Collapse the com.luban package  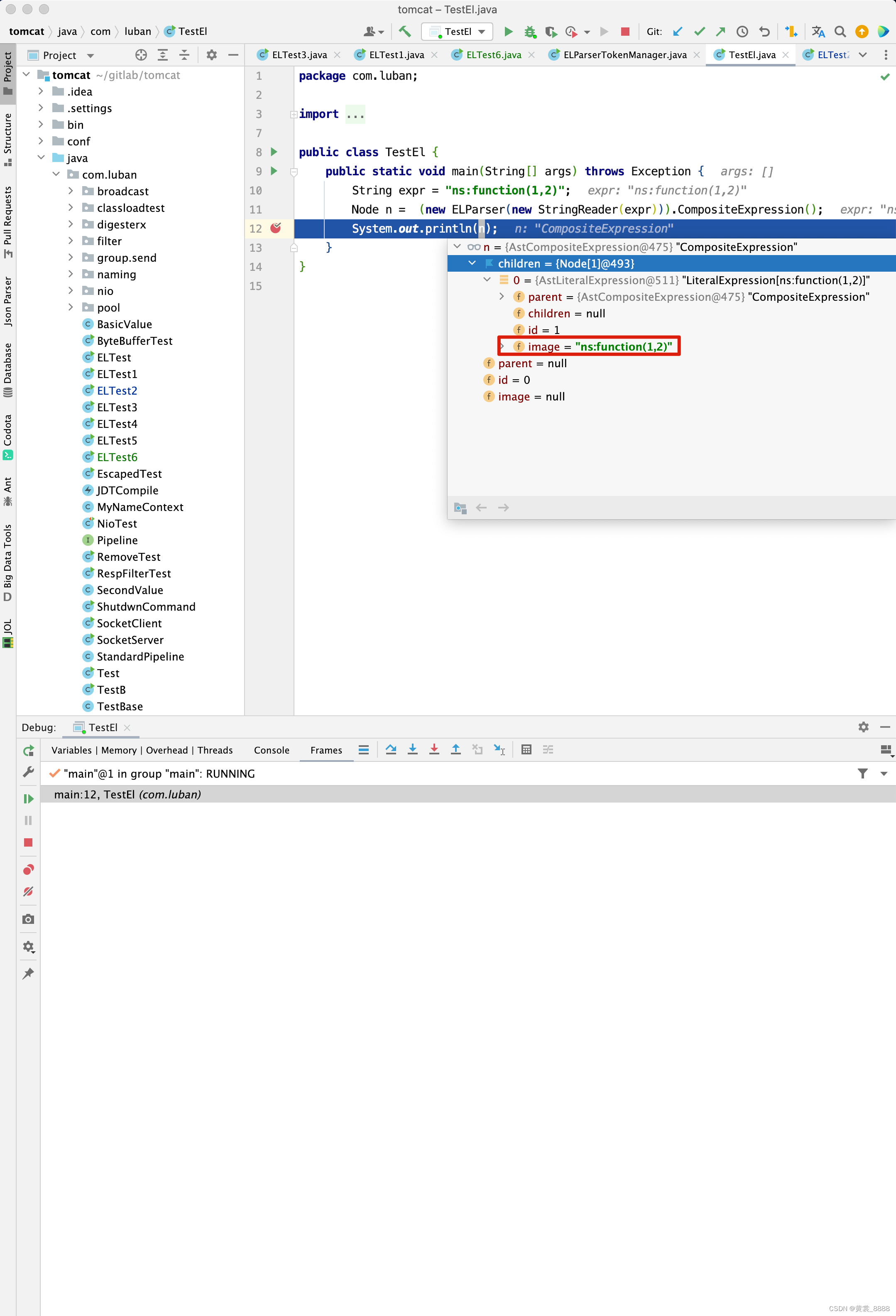click(56, 174)
